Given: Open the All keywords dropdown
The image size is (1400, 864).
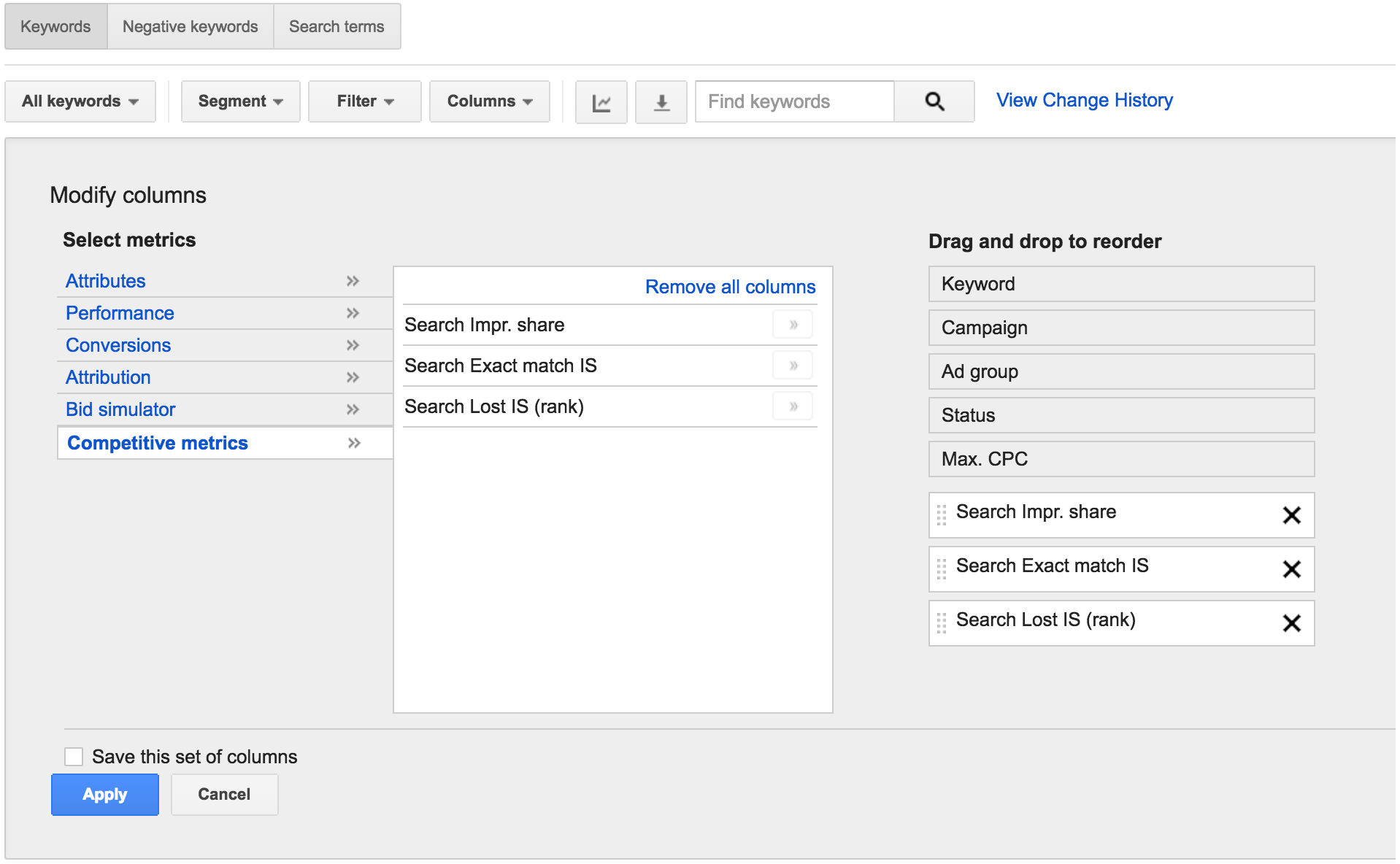Looking at the screenshot, I should click(80, 101).
